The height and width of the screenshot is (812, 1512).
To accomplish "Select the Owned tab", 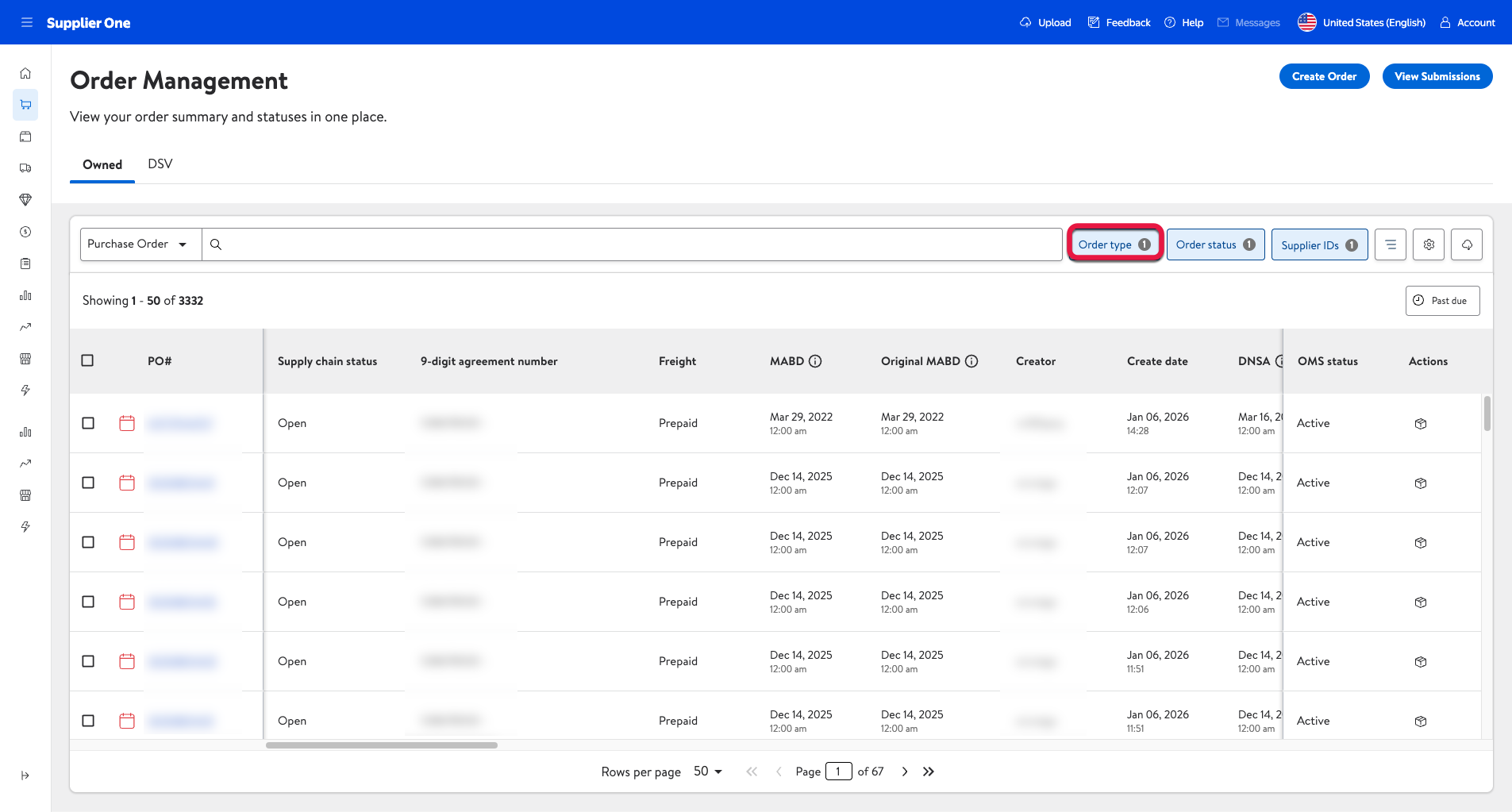I will [102, 164].
